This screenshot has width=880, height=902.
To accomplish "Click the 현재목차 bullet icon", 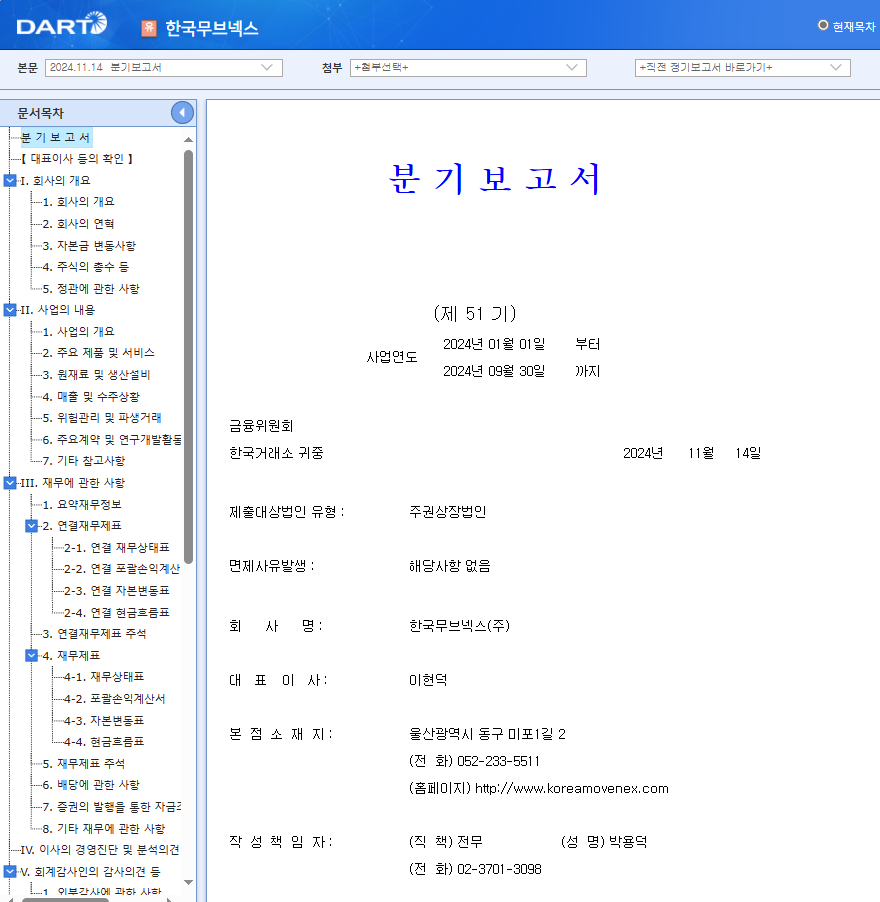I will 823,26.
